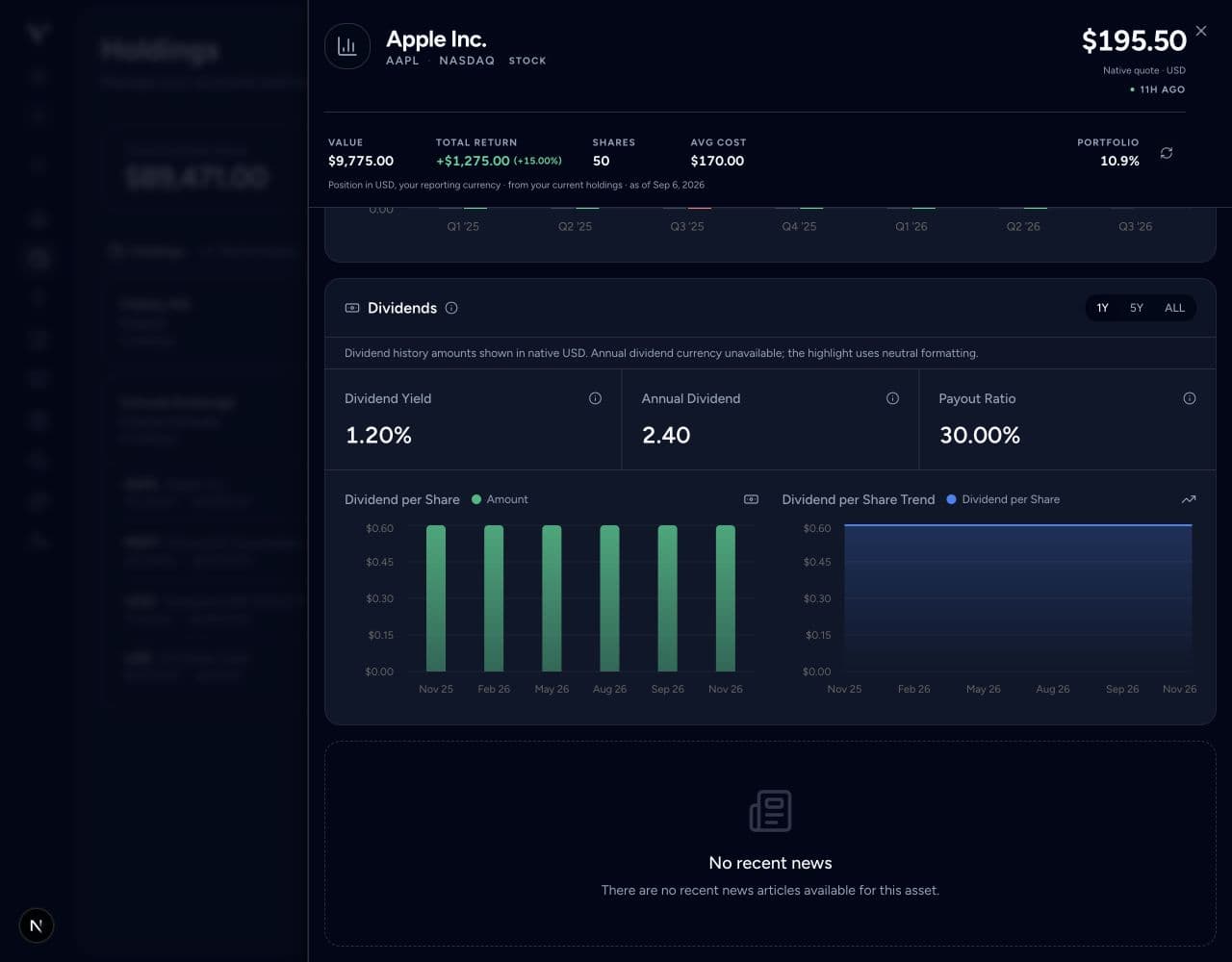
Task: Click the STOCK asset type label
Action: click(527, 61)
